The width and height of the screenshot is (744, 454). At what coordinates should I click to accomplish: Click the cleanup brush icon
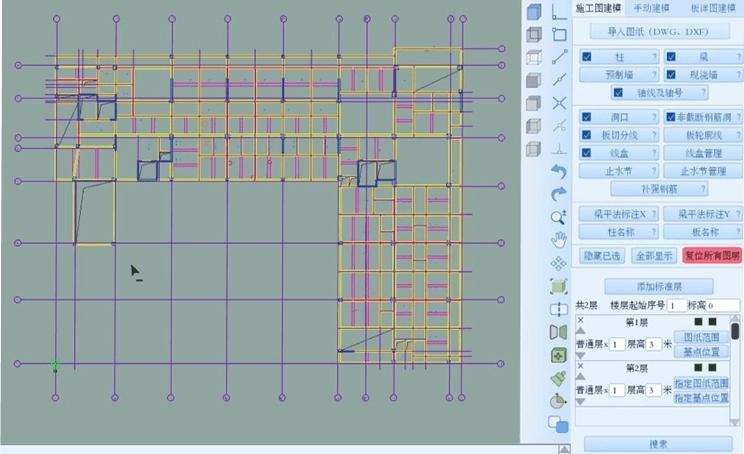pos(559,378)
